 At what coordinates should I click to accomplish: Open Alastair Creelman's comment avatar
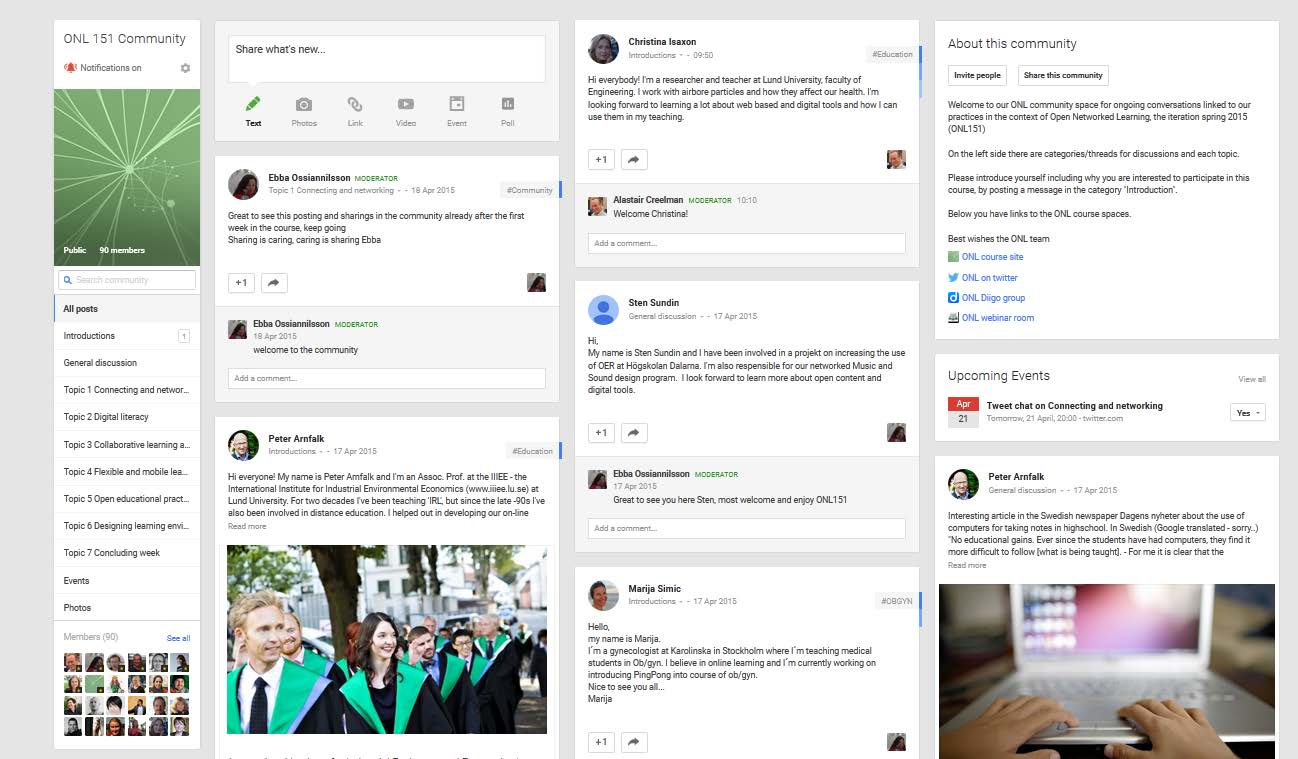tap(597, 206)
